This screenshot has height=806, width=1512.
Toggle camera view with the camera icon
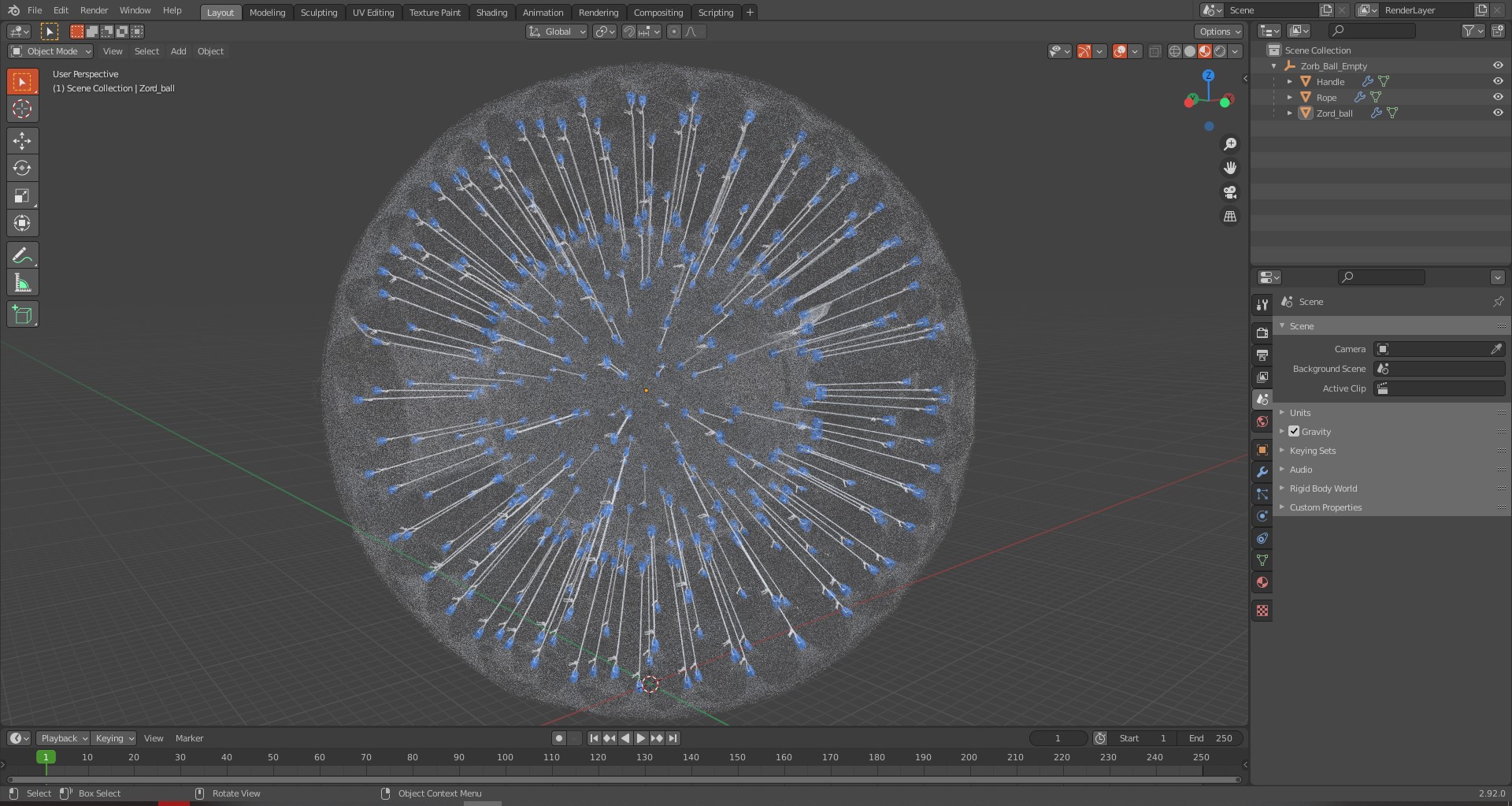[x=1229, y=192]
